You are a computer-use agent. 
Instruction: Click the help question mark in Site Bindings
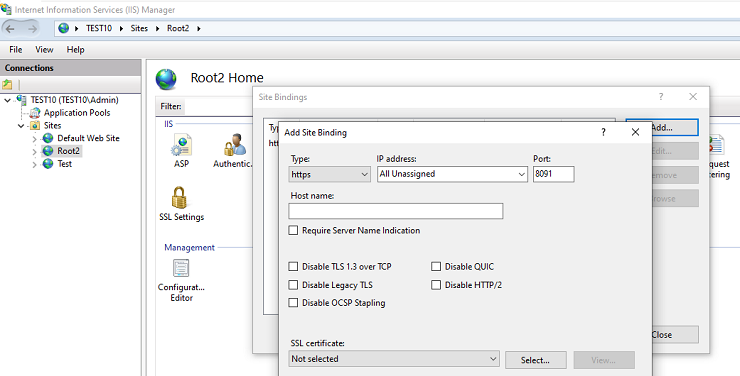(661, 97)
